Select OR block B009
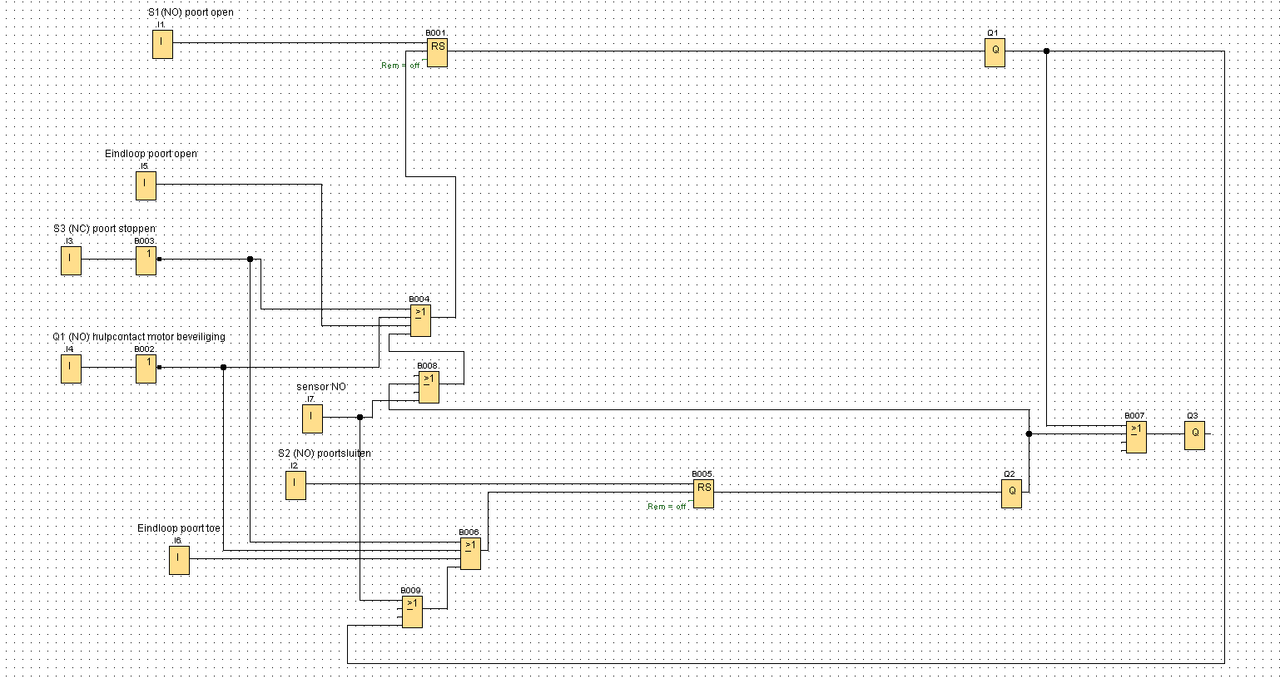 412,611
